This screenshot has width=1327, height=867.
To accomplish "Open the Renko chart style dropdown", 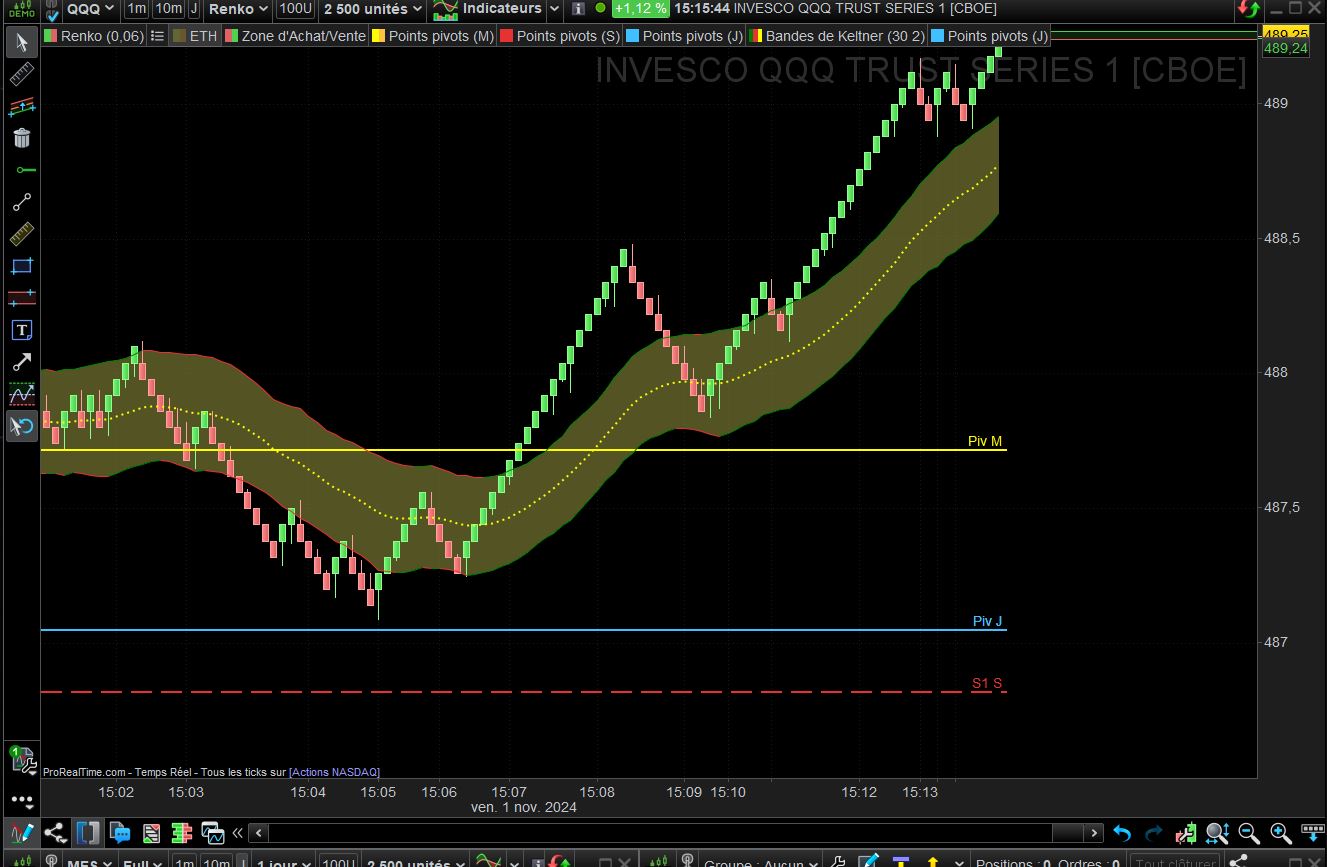I will 238,9.
